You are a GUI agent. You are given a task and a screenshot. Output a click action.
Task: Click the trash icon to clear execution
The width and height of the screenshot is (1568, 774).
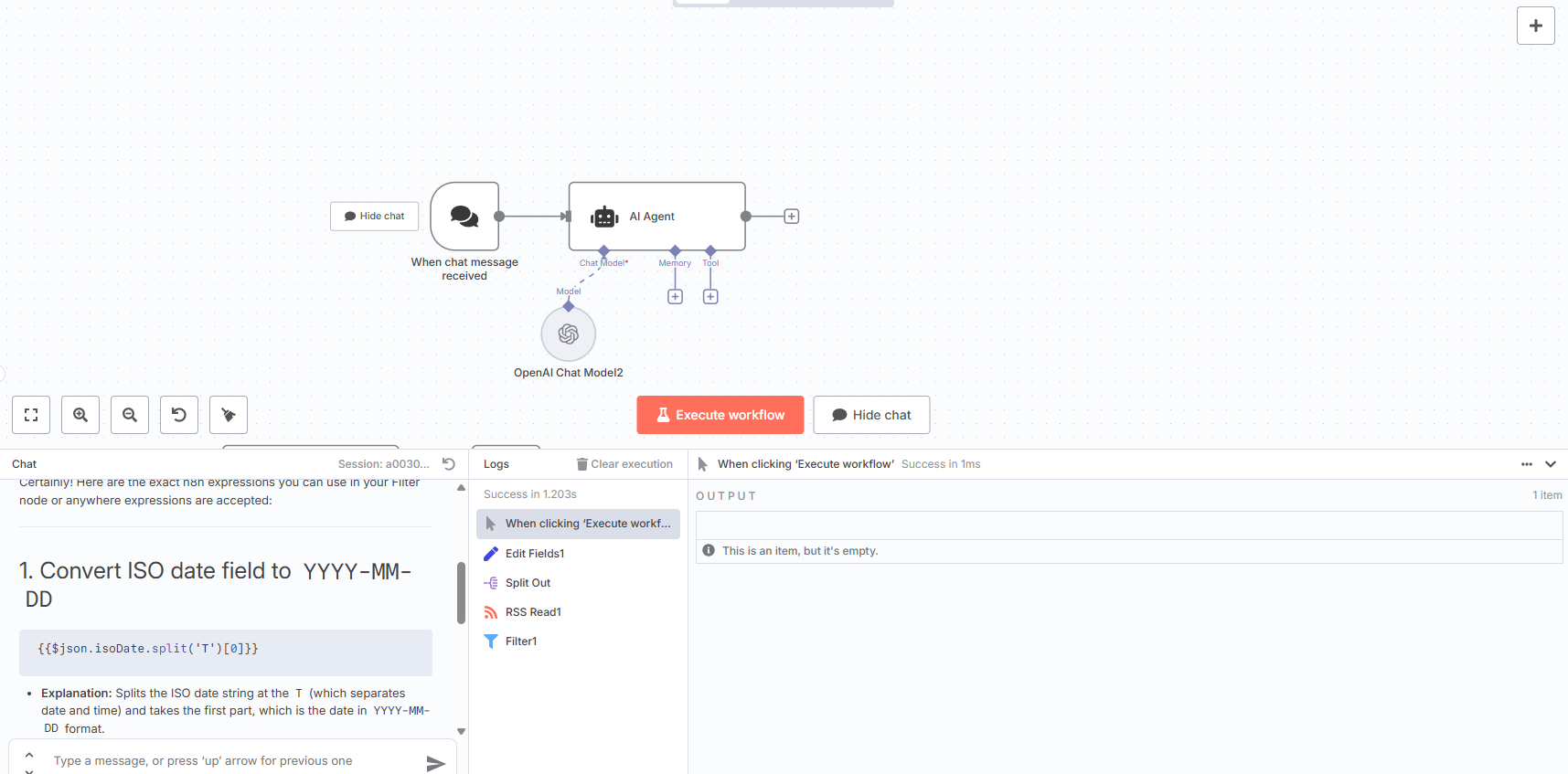click(581, 464)
